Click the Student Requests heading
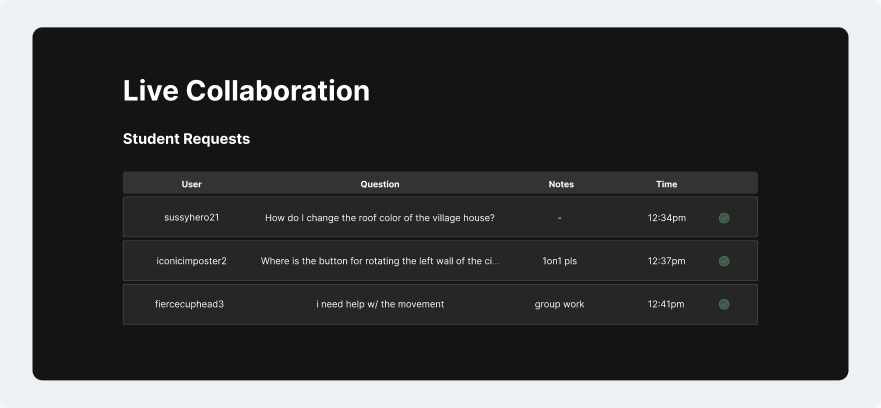Screen dimensions: 881x408 click(x=187, y=139)
